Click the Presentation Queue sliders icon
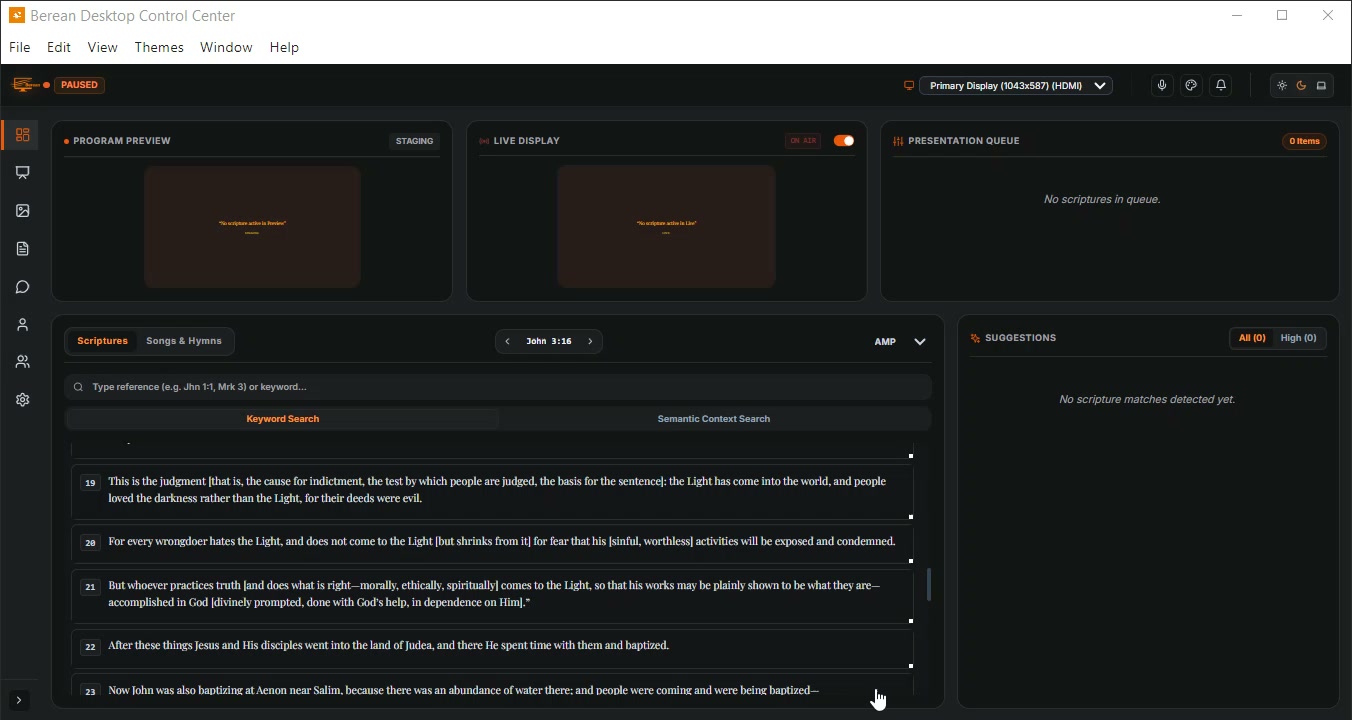Viewport: 1352px width, 720px height. (x=898, y=141)
